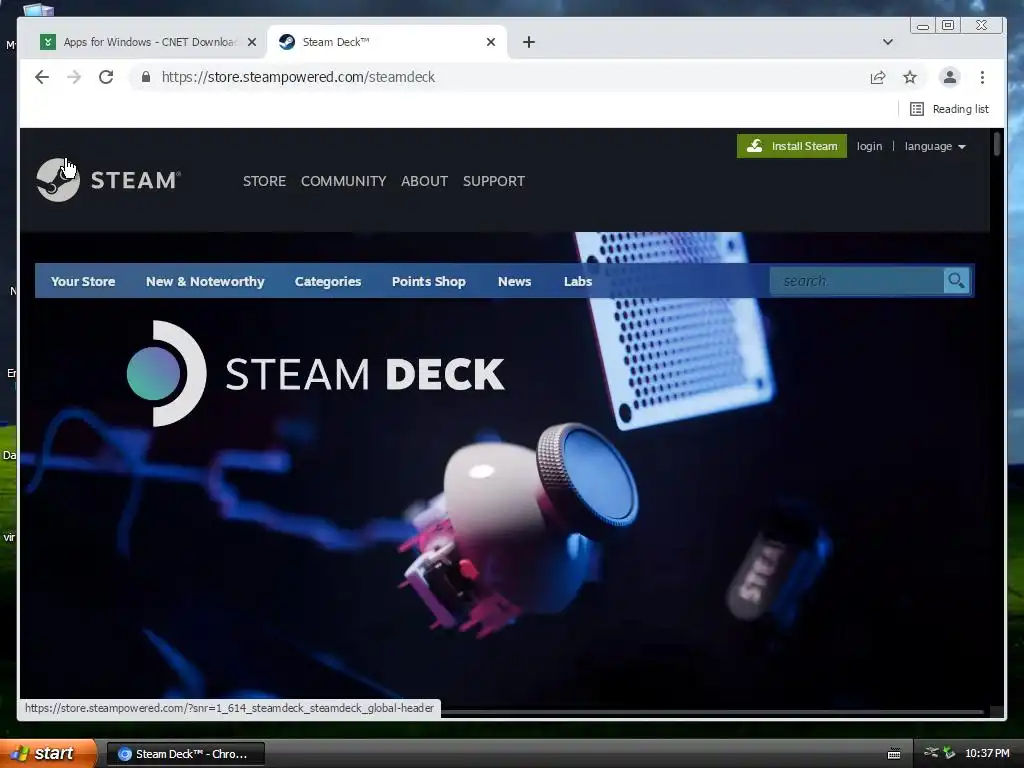1024x768 pixels.
Task: Click the magnifier search button
Action: tap(957, 281)
